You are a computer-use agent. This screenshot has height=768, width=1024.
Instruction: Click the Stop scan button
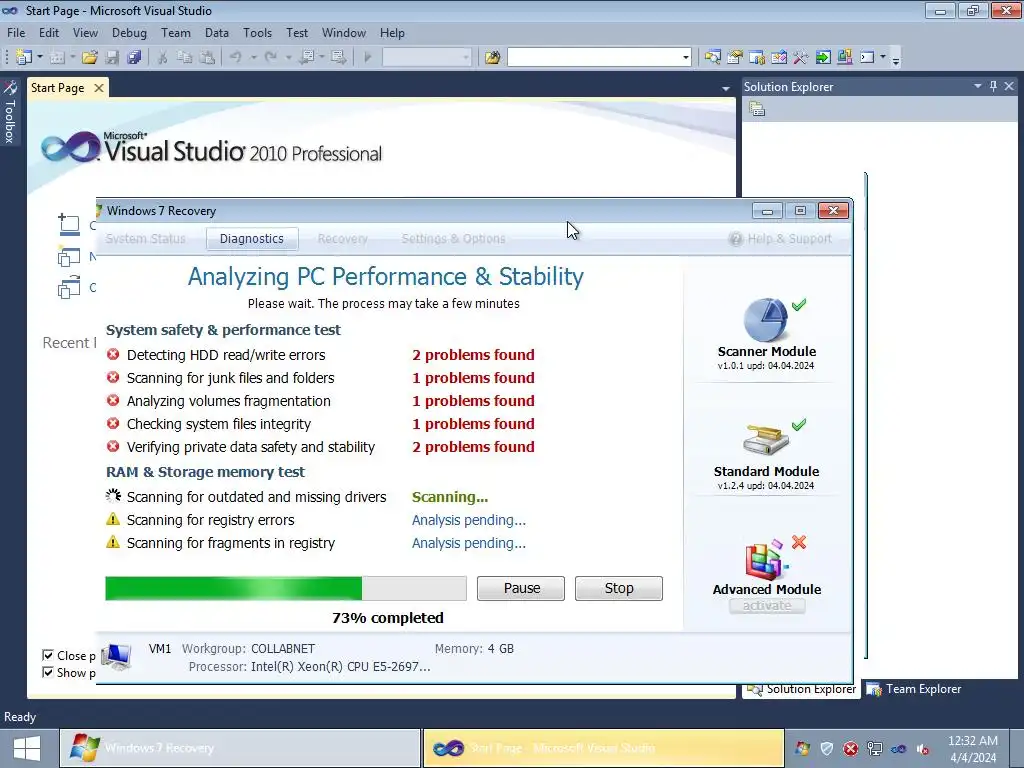point(619,588)
